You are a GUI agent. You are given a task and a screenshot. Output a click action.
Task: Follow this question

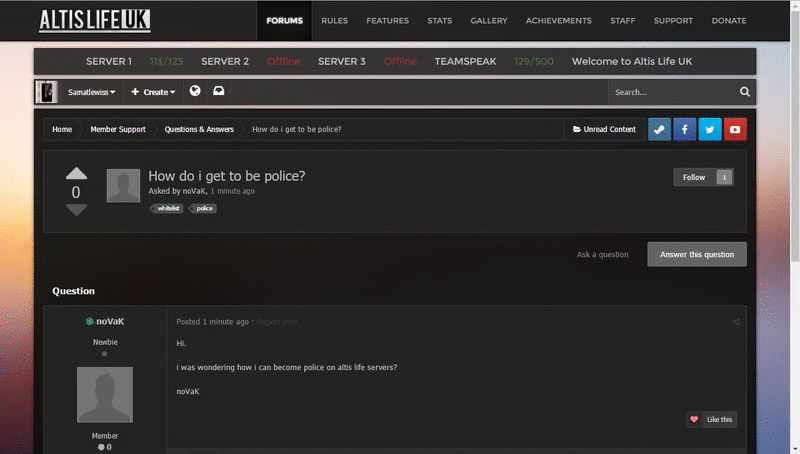pyautogui.click(x=694, y=178)
